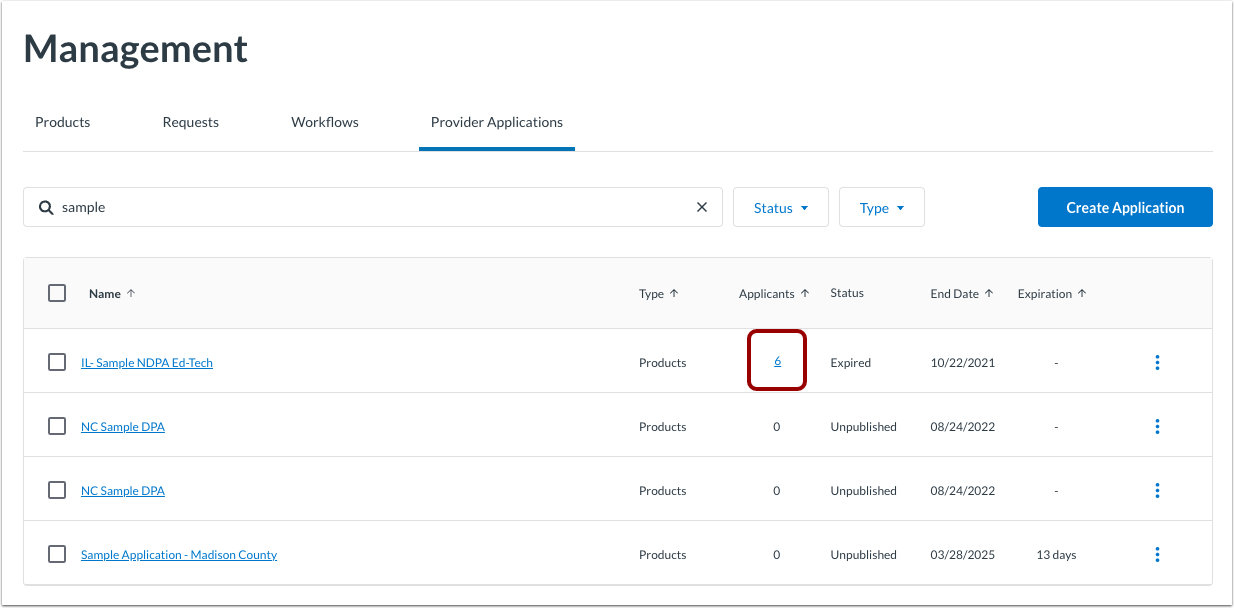The width and height of the screenshot is (1234, 608).
Task: Check the IL- Sample NDPA Ed-Tech row
Action: click(x=57, y=362)
